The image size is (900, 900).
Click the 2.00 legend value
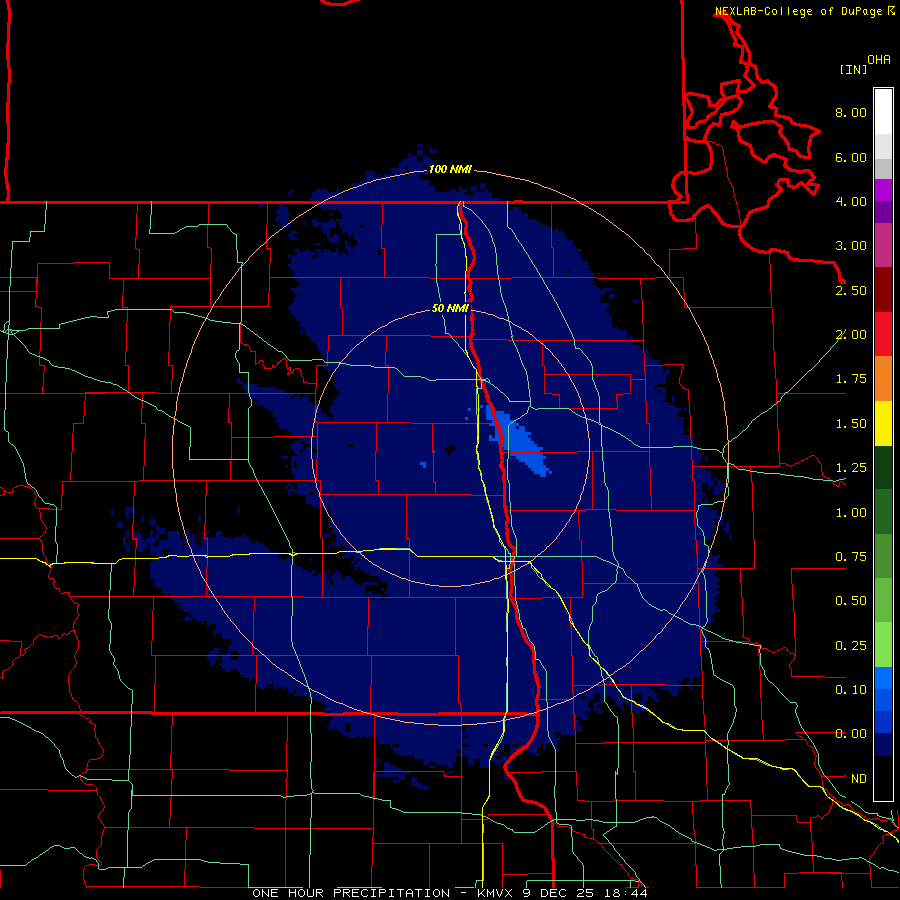click(851, 335)
